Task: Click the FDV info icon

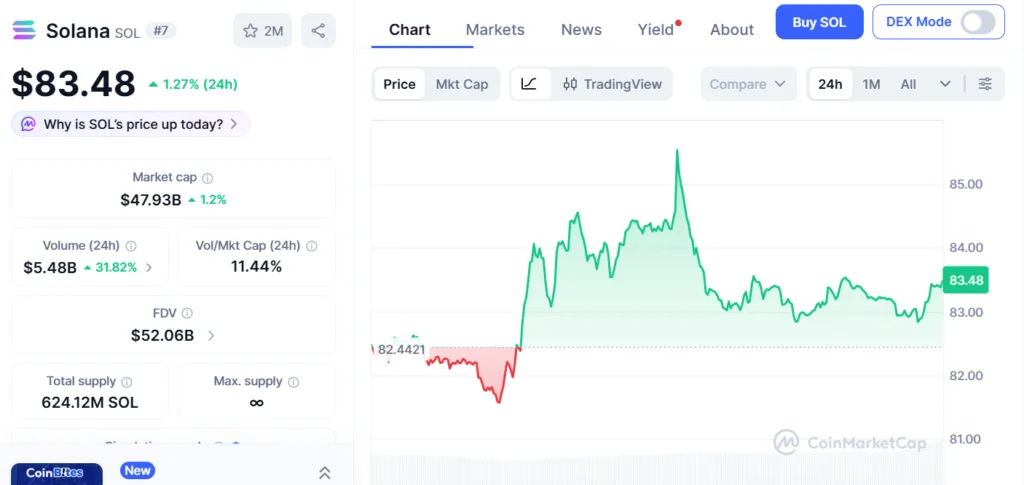Action: (x=188, y=313)
